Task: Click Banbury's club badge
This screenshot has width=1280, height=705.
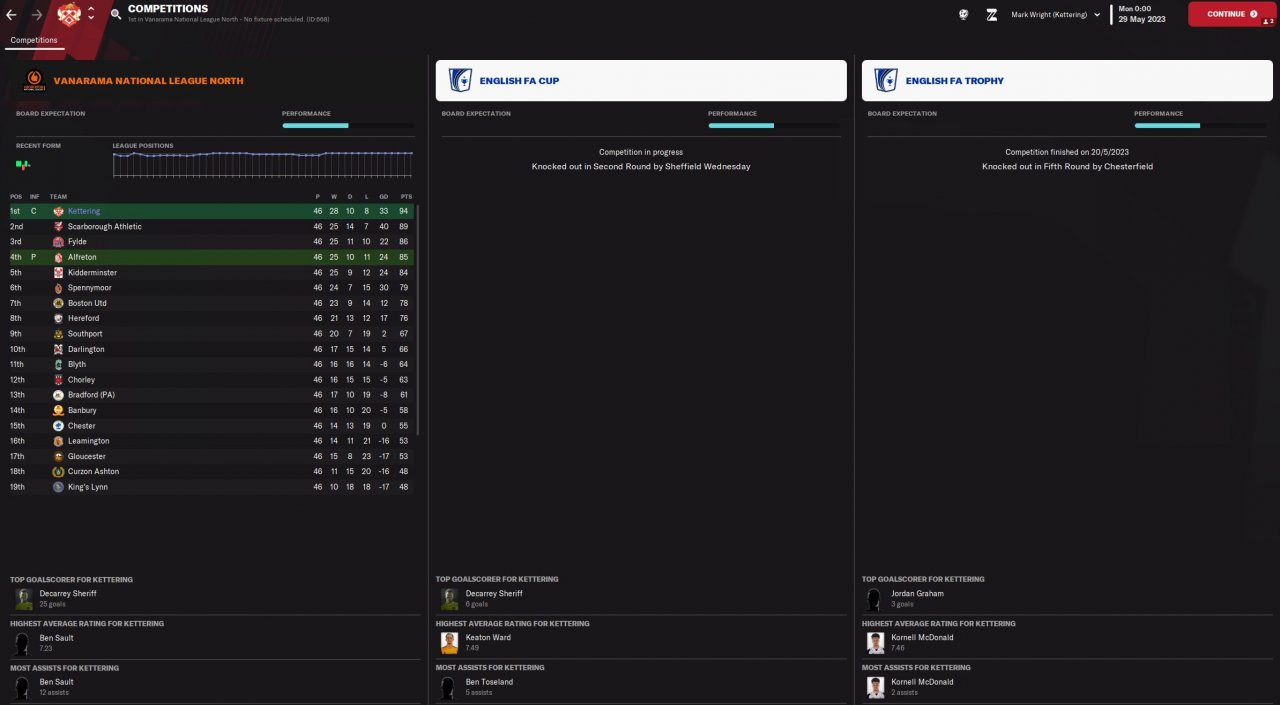Action: click(x=58, y=410)
